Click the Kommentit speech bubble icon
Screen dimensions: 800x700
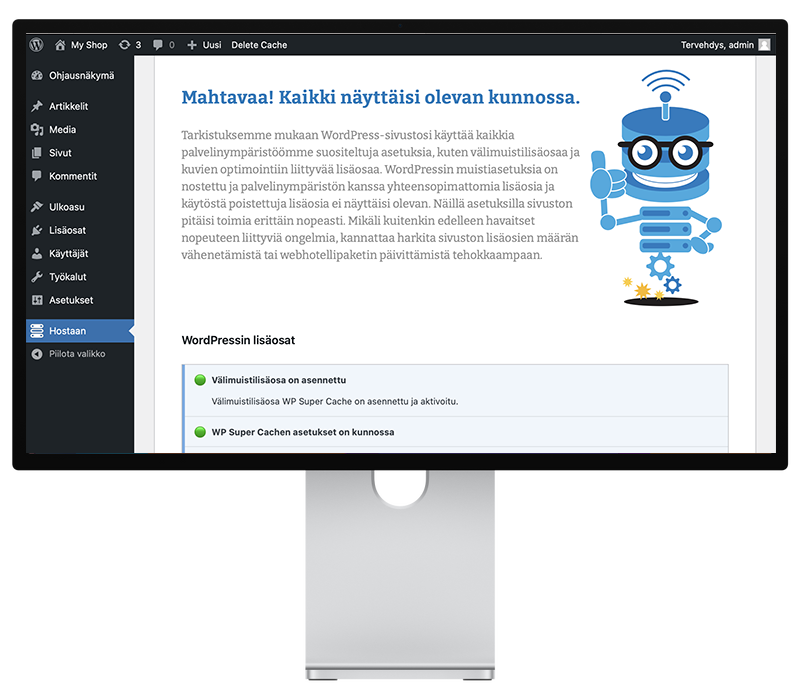pyautogui.click(x=37, y=176)
